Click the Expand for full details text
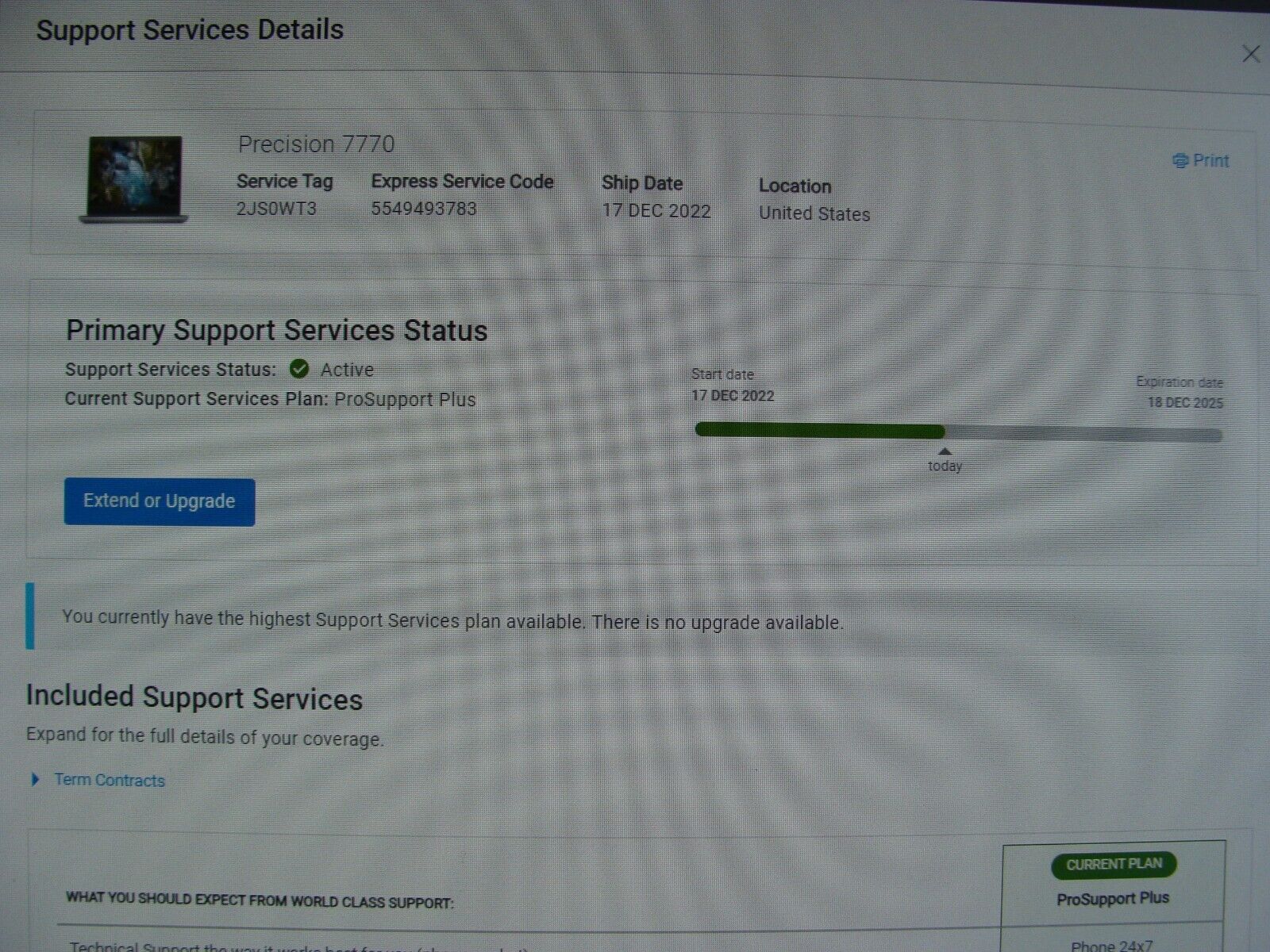The width and height of the screenshot is (1270, 952). pos(205,736)
